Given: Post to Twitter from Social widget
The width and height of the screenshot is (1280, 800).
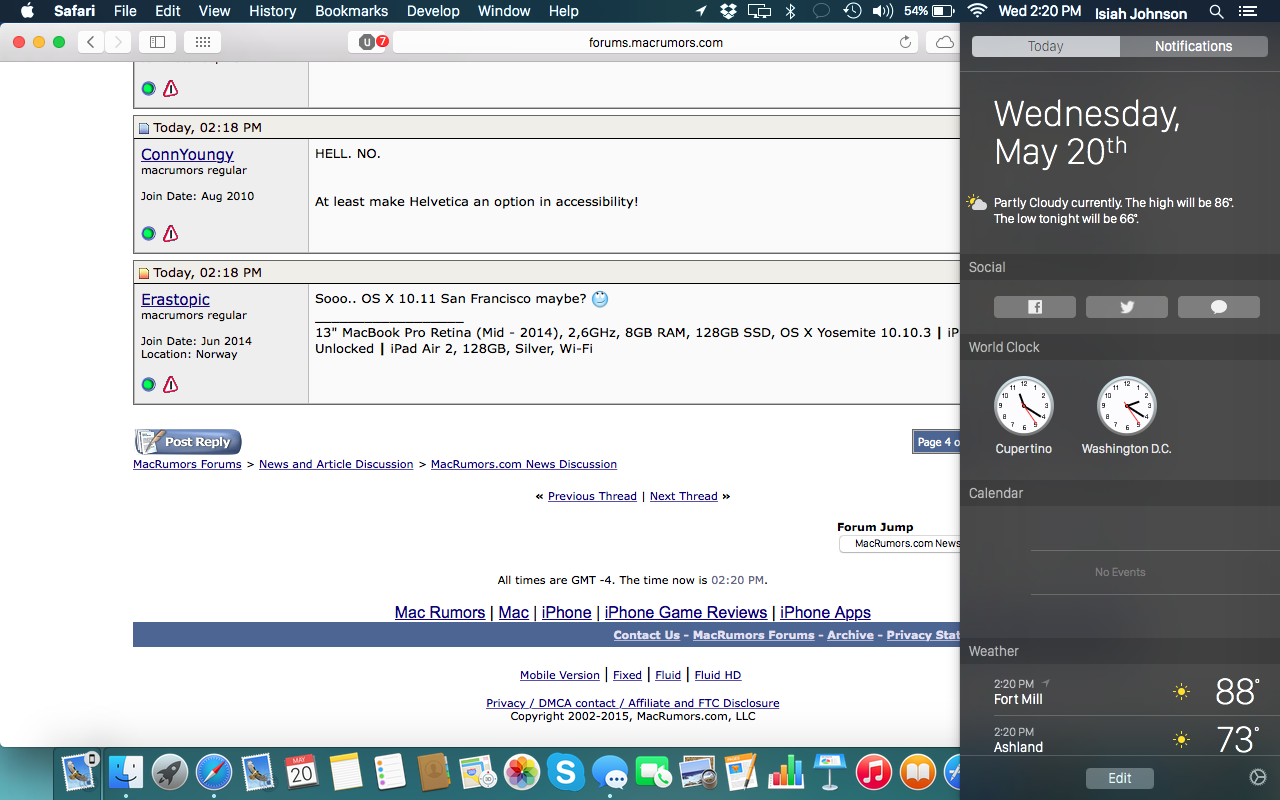Looking at the screenshot, I should (x=1127, y=307).
